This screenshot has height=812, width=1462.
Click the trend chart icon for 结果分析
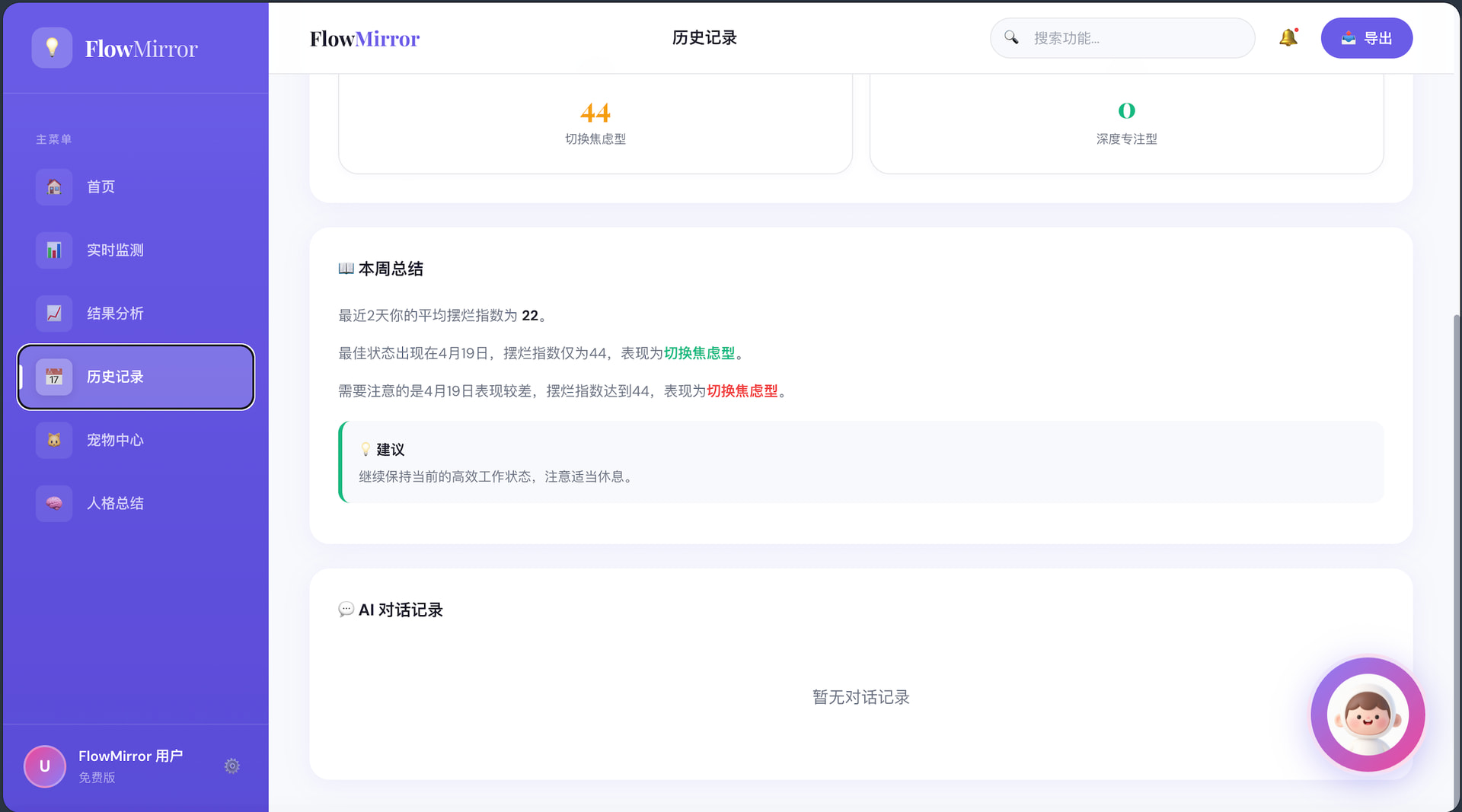point(54,314)
